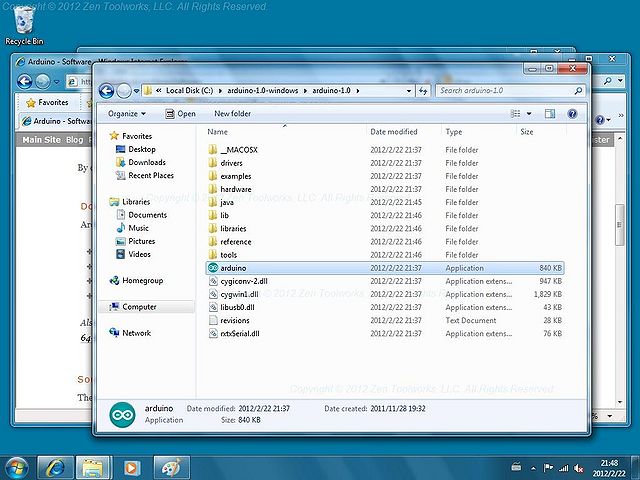Screen dimensions: 640x480
Task: Select the drivers folder icon
Action: click(x=213, y=163)
